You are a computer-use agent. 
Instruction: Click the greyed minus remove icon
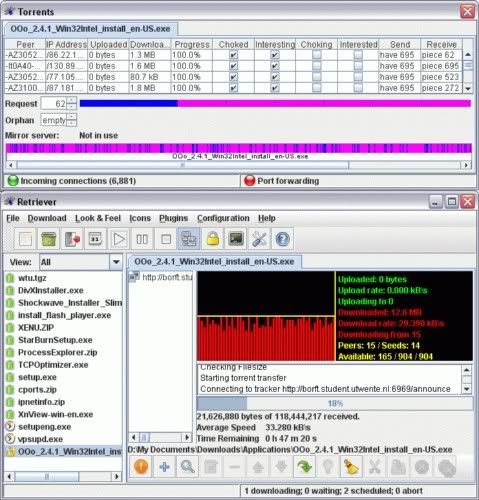tap(234, 467)
